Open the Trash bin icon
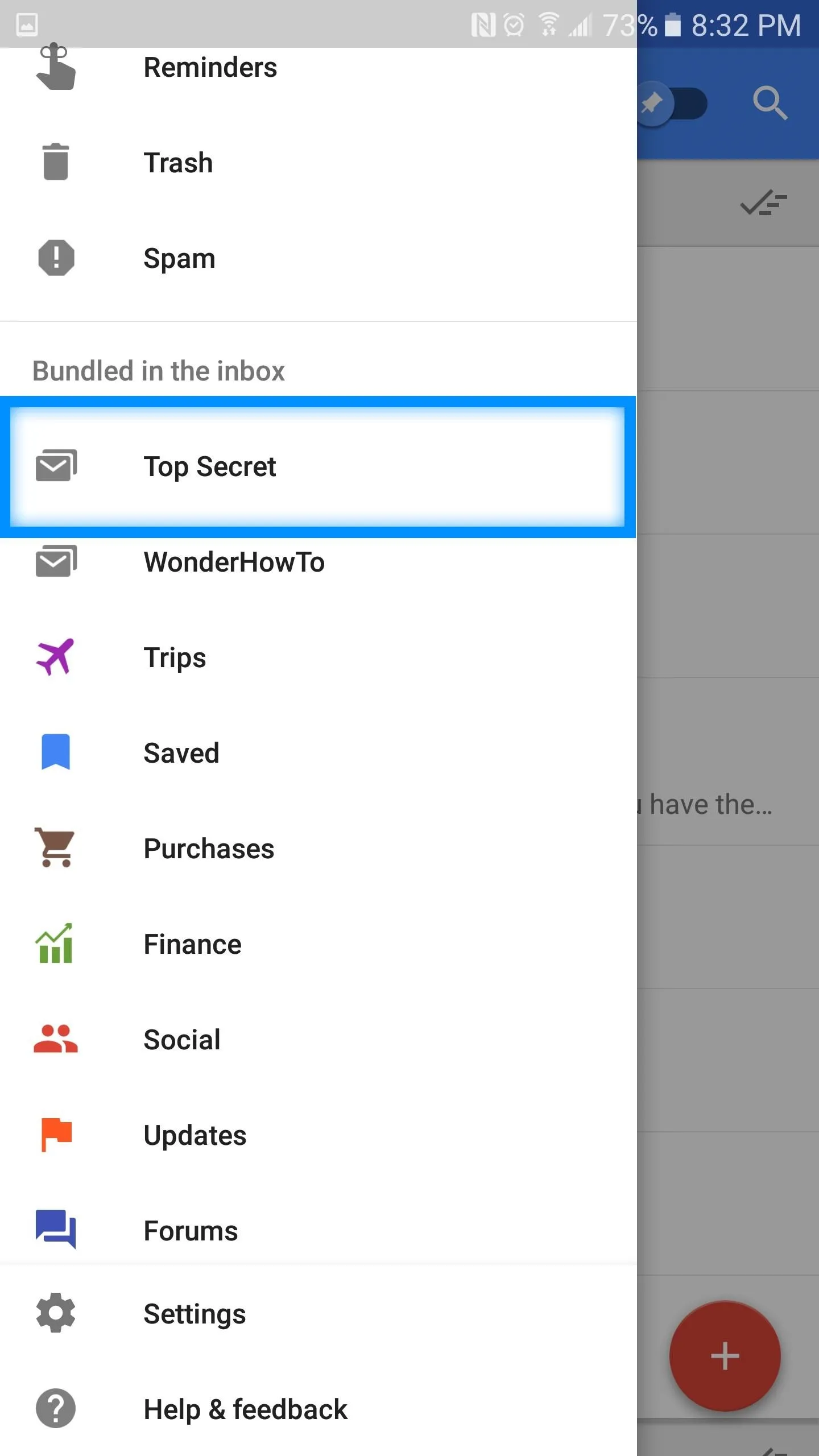 [56, 162]
